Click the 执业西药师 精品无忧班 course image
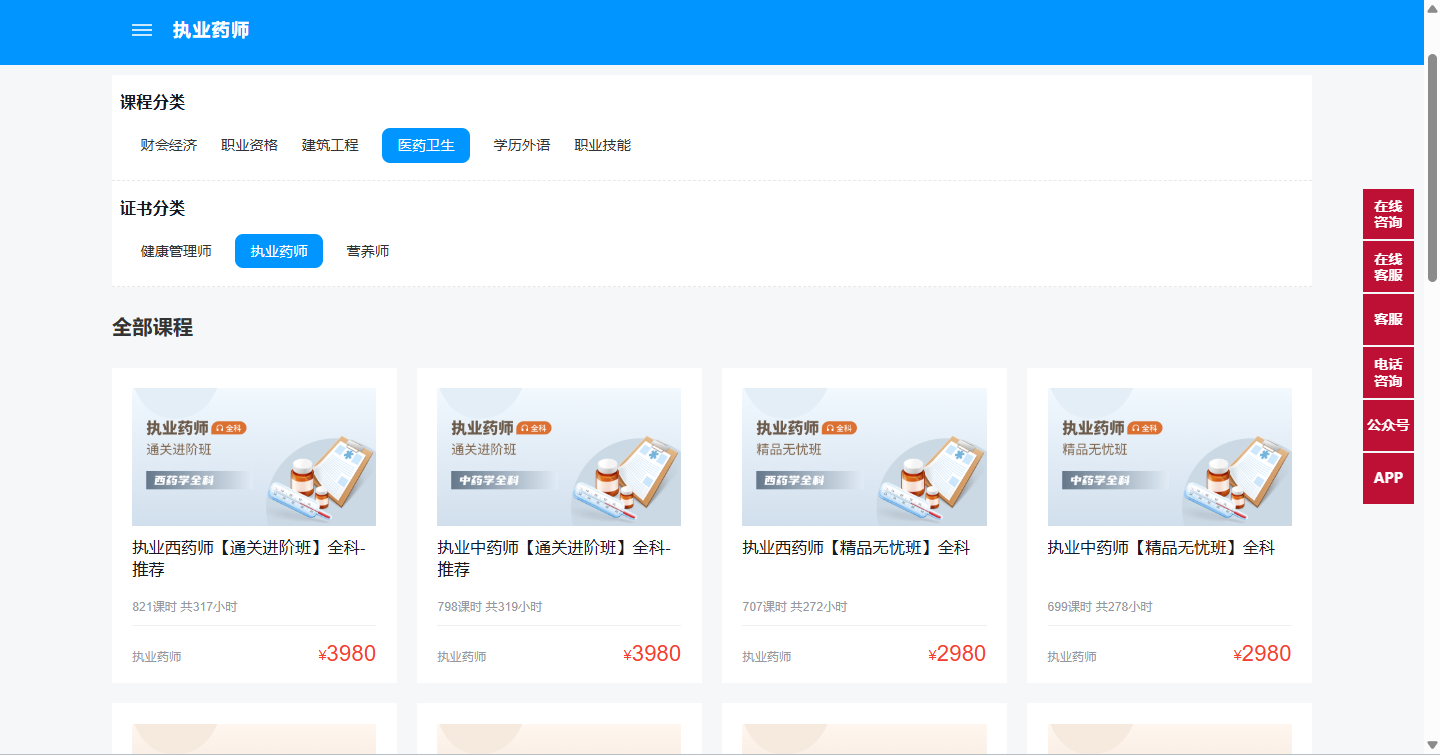Screen dimensions: 1440x755 (x=864, y=457)
